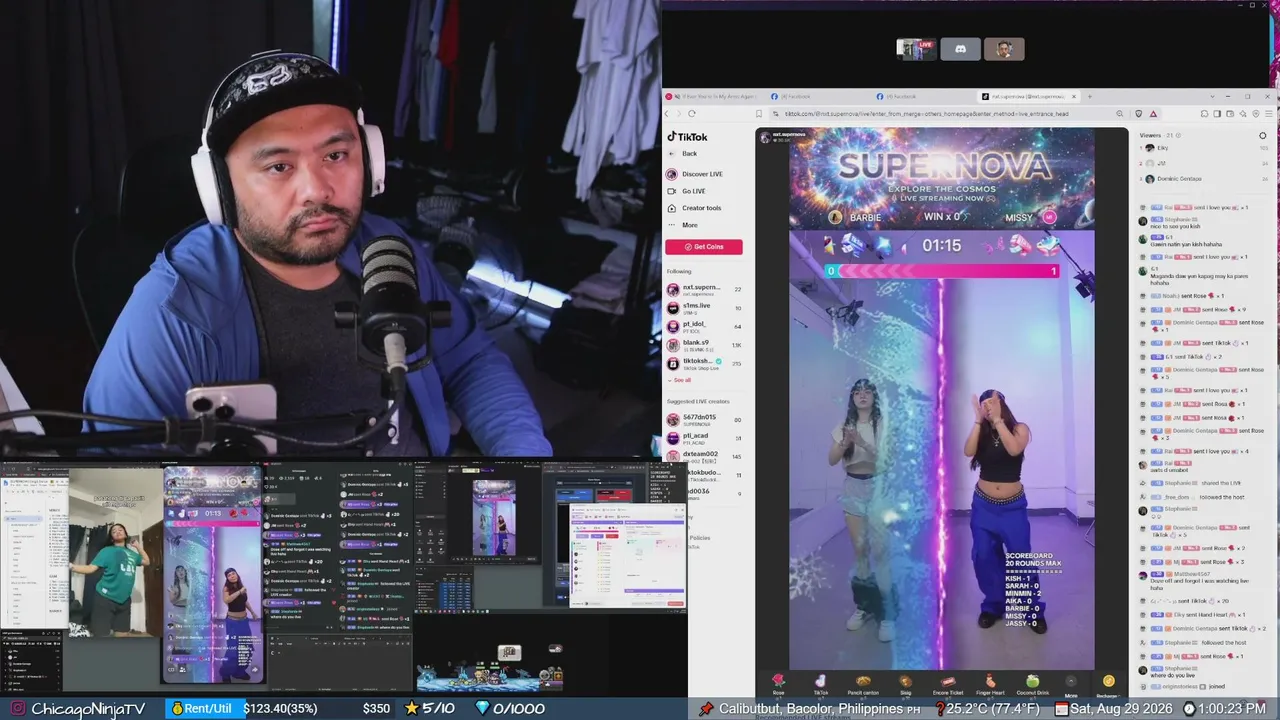Image resolution: width=1280 pixels, height=720 pixels.
Task: Send a Coconut Drink gift
Action: pos(1032,684)
